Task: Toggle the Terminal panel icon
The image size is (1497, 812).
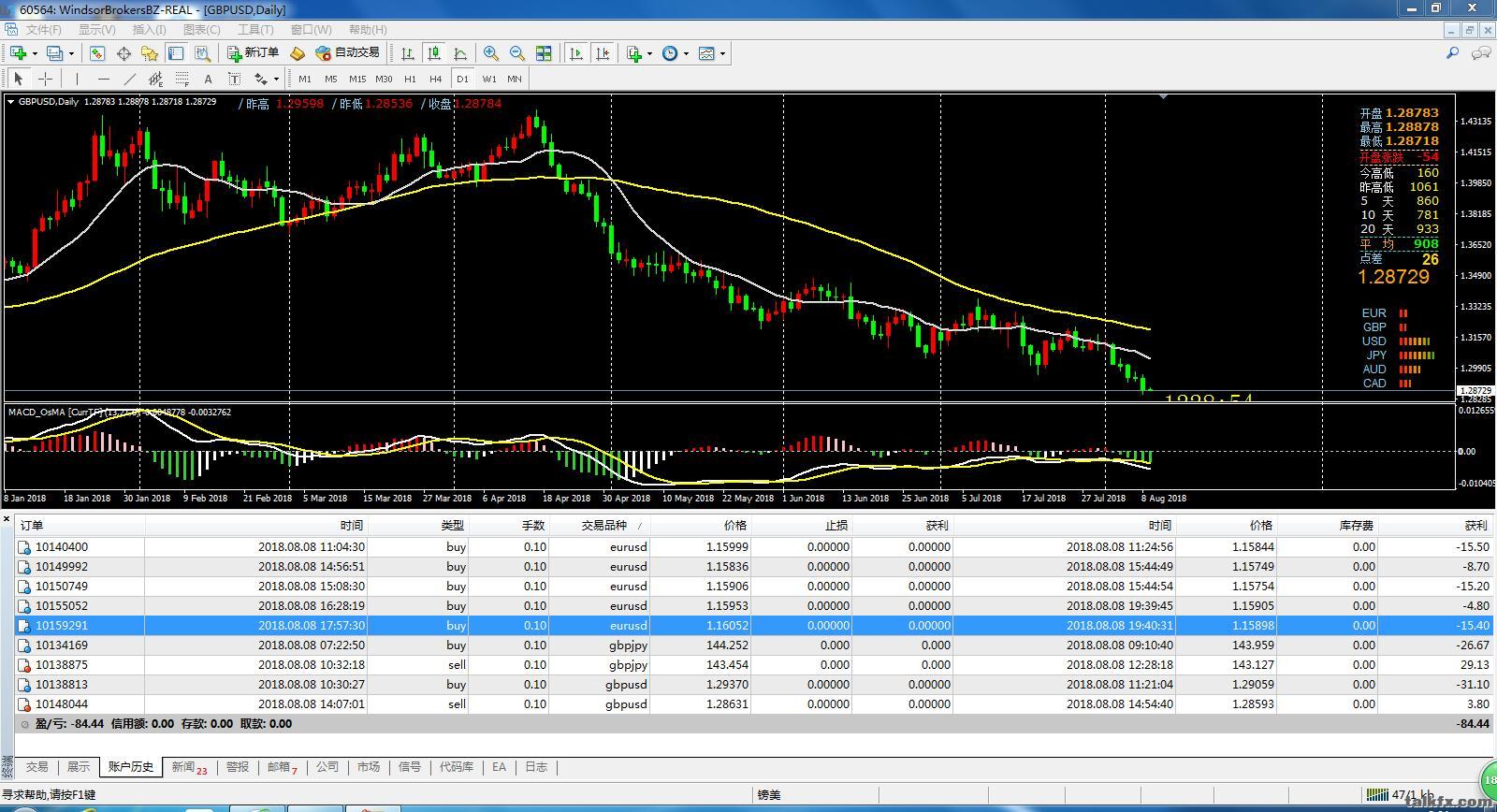Action: point(176,53)
